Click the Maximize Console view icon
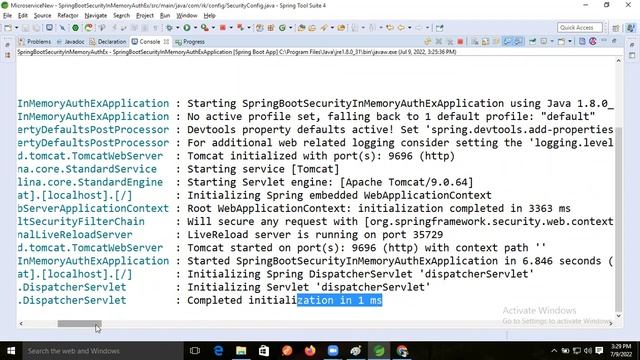The width and height of the screenshot is (640, 360). pyautogui.click(x=614, y=41)
